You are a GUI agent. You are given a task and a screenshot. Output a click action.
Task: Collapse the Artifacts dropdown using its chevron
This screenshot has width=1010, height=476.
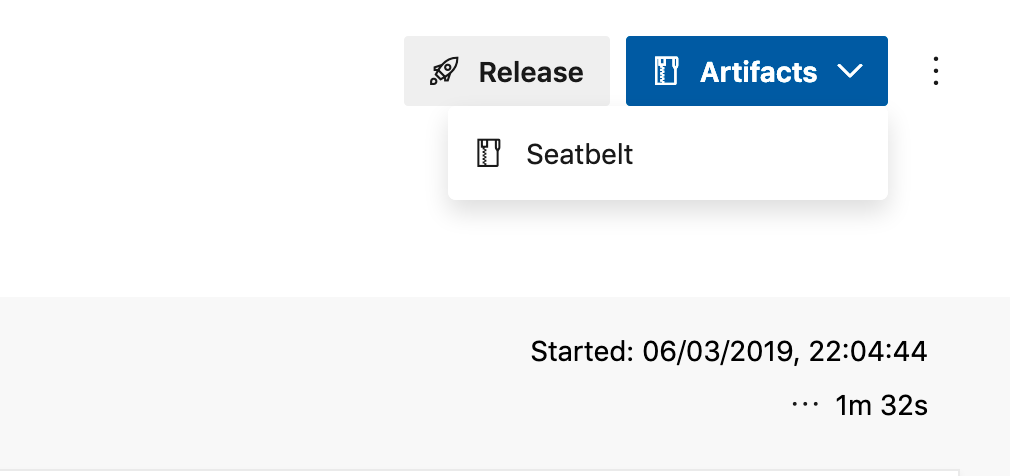point(850,71)
